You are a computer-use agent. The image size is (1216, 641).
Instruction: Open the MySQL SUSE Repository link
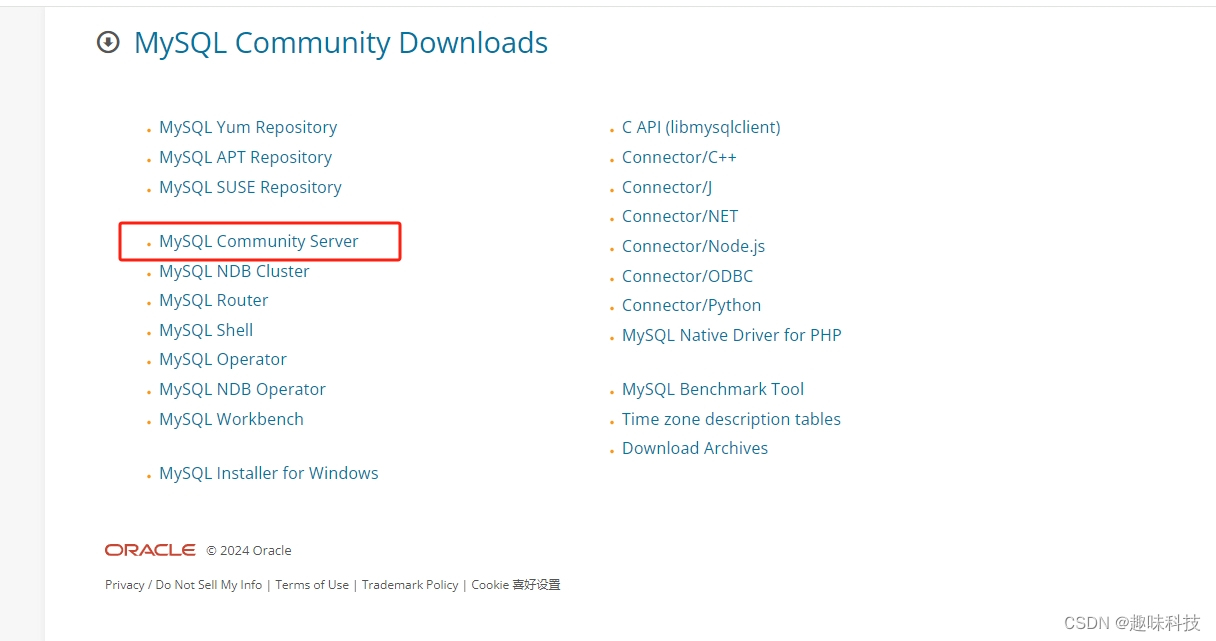pos(250,187)
